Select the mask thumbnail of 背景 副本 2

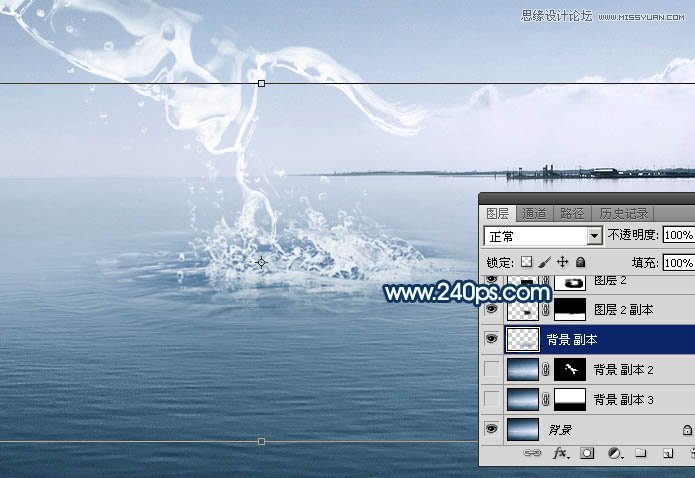pyautogui.click(x=569, y=370)
